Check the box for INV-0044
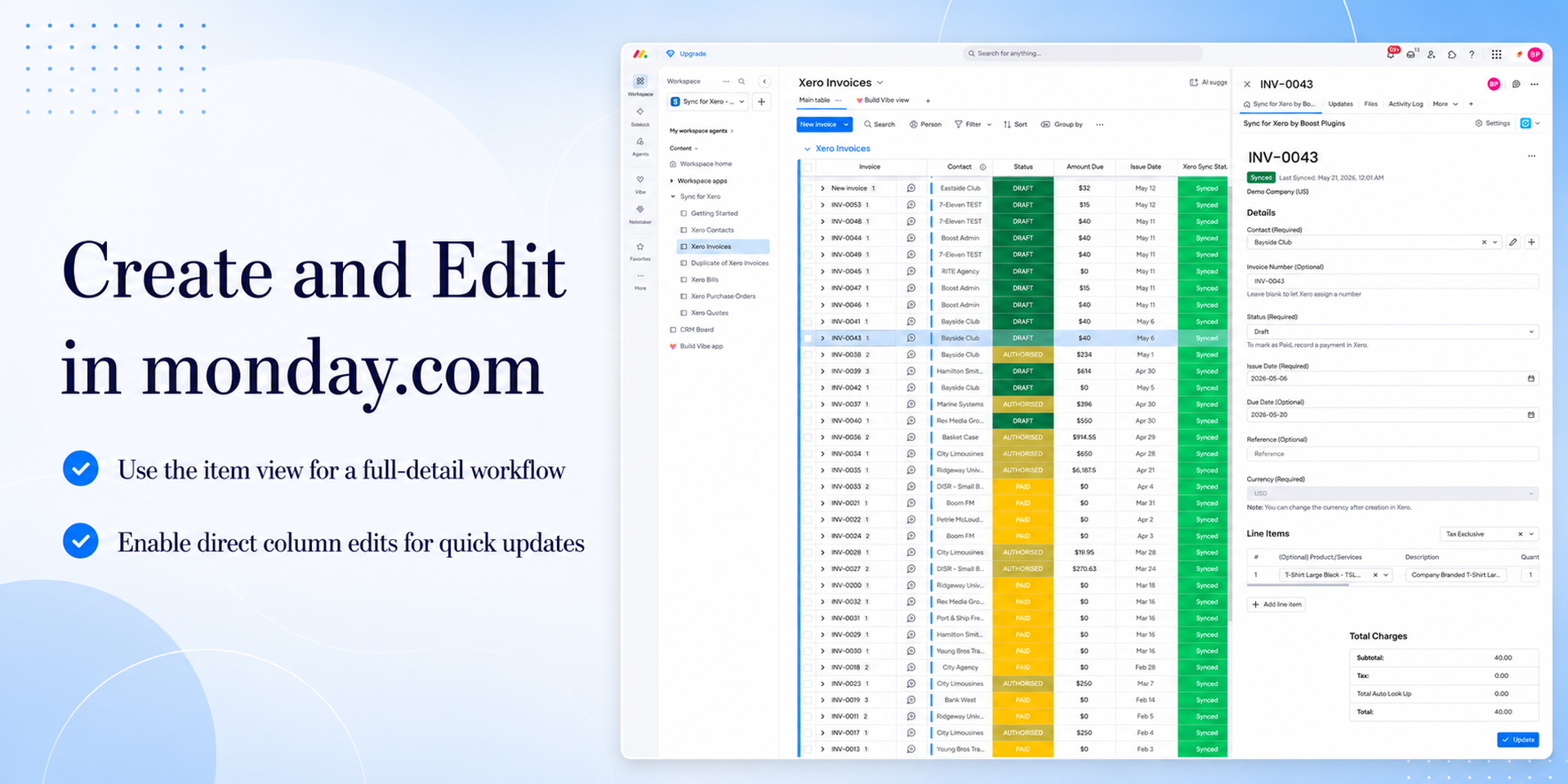The image size is (1568, 784). [808, 238]
